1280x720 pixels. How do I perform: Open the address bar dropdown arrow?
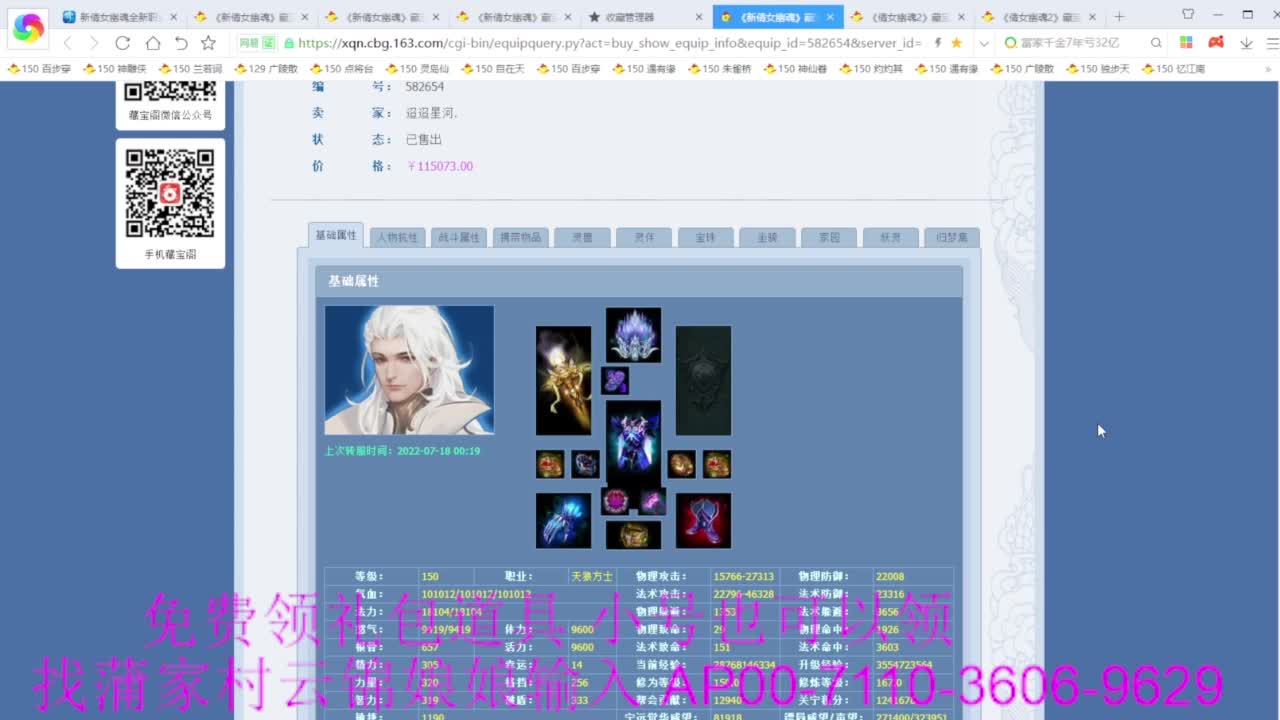point(983,45)
